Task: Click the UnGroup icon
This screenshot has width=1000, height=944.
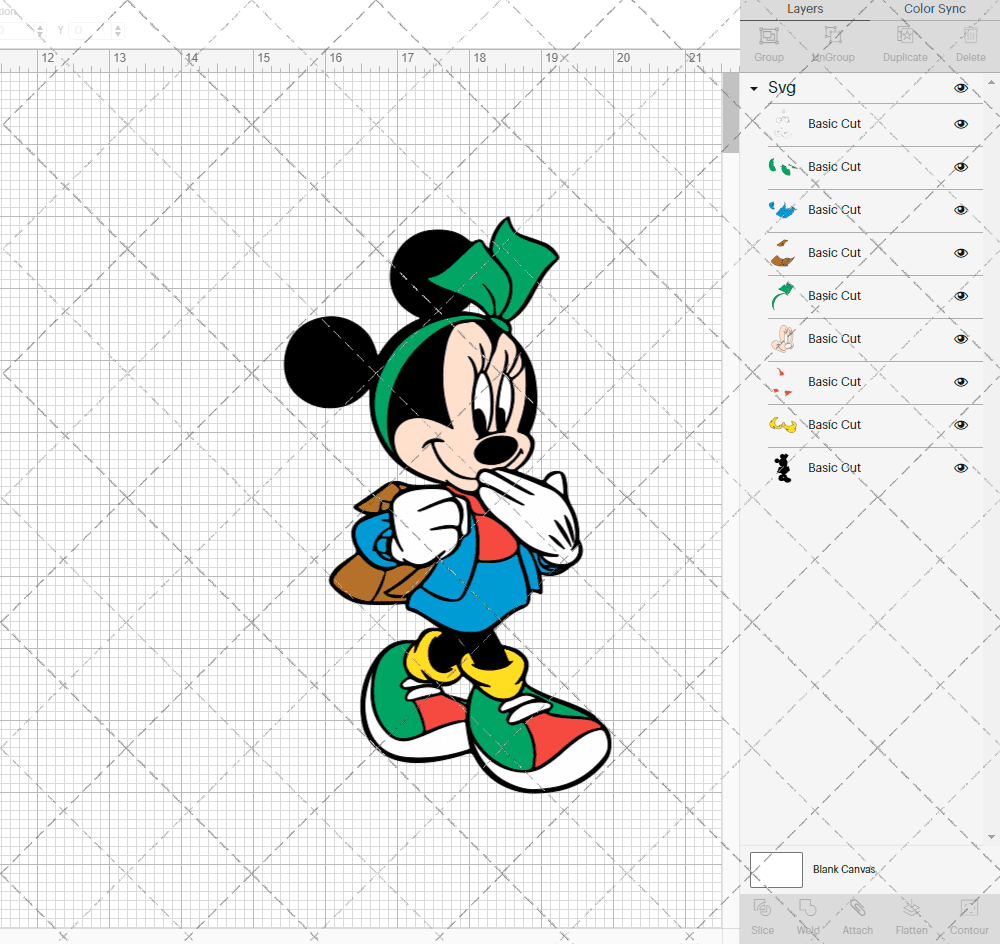Action: (832, 36)
